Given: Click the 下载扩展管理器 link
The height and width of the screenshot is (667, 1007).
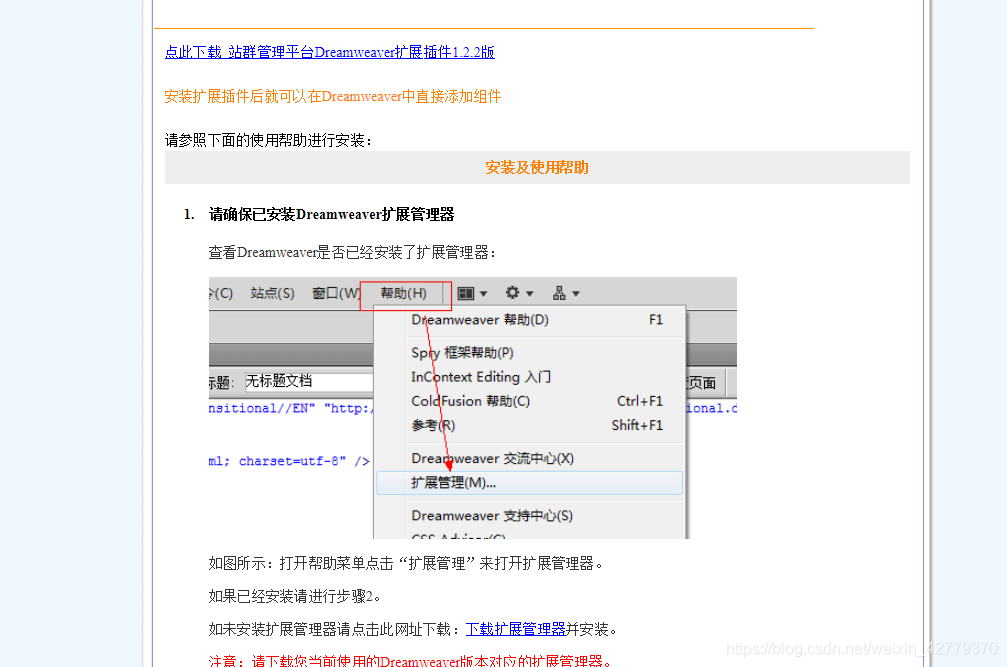Looking at the screenshot, I should (516, 629).
